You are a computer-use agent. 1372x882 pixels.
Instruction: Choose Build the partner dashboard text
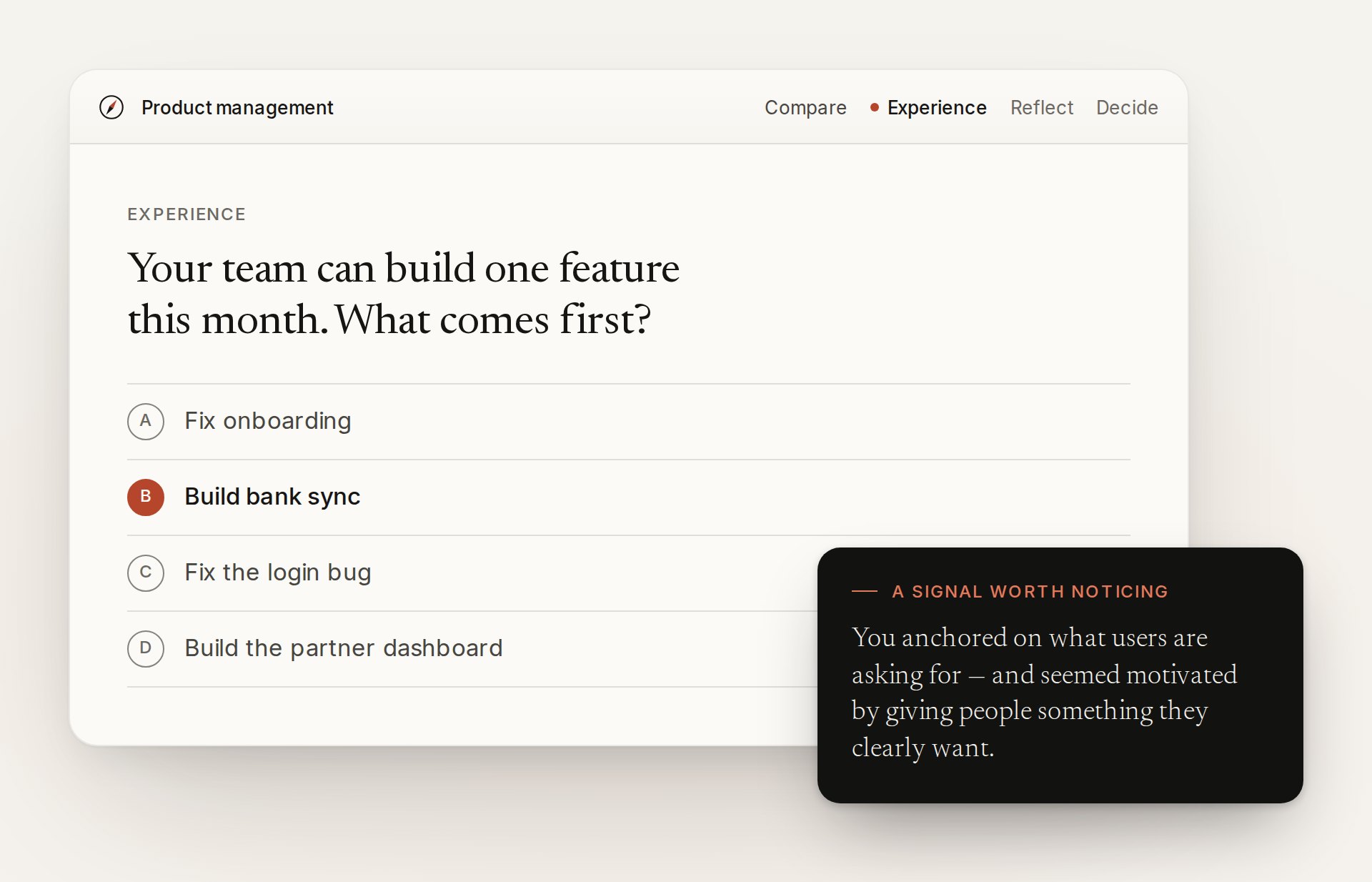[x=344, y=648]
